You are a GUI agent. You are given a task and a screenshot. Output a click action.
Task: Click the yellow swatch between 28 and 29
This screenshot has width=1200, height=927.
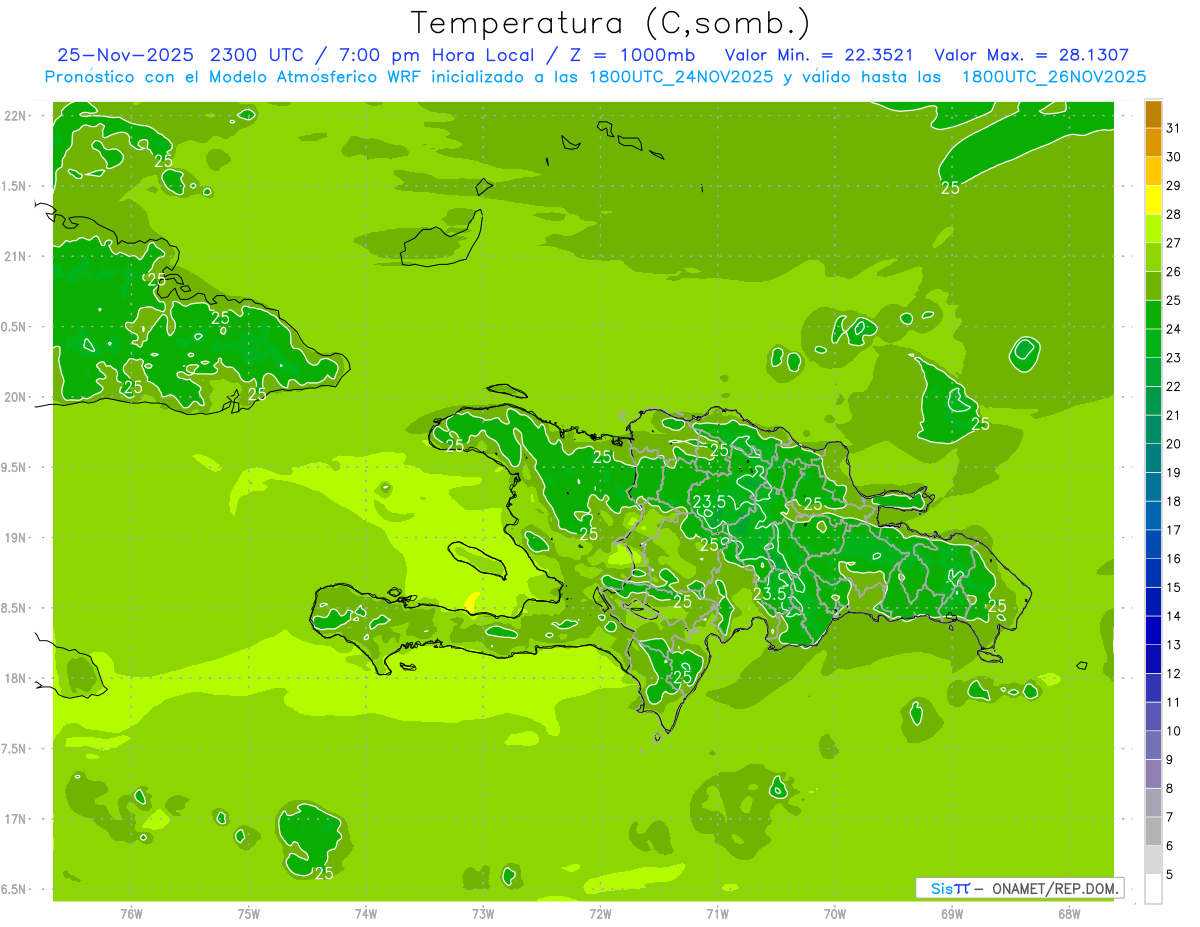[x=1153, y=200]
